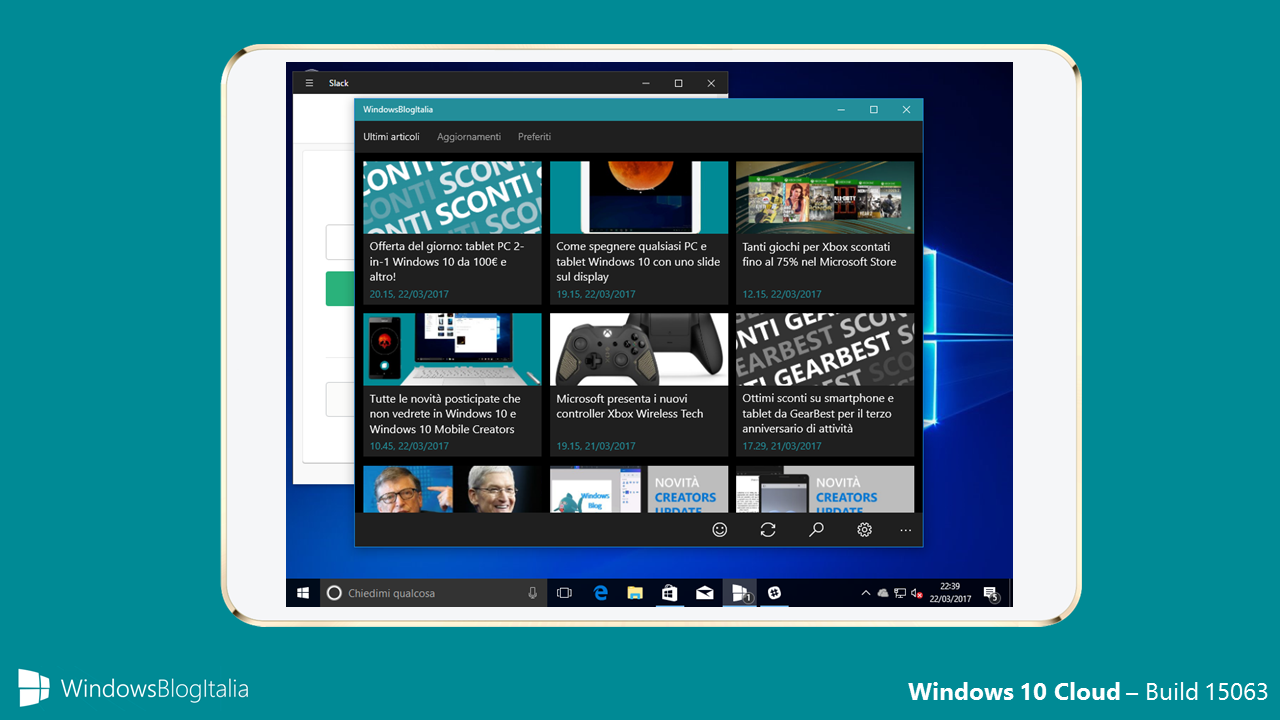Close the Slack window
This screenshot has height=720, width=1280.
pos(711,83)
